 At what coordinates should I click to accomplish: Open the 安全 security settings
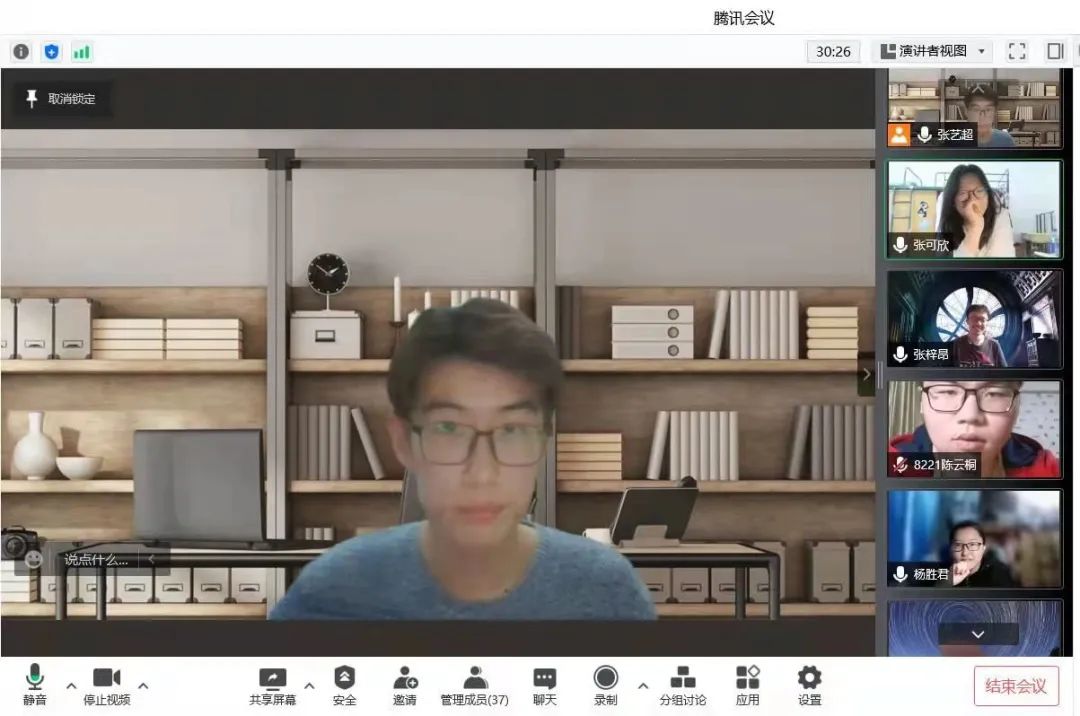(344, 686)
